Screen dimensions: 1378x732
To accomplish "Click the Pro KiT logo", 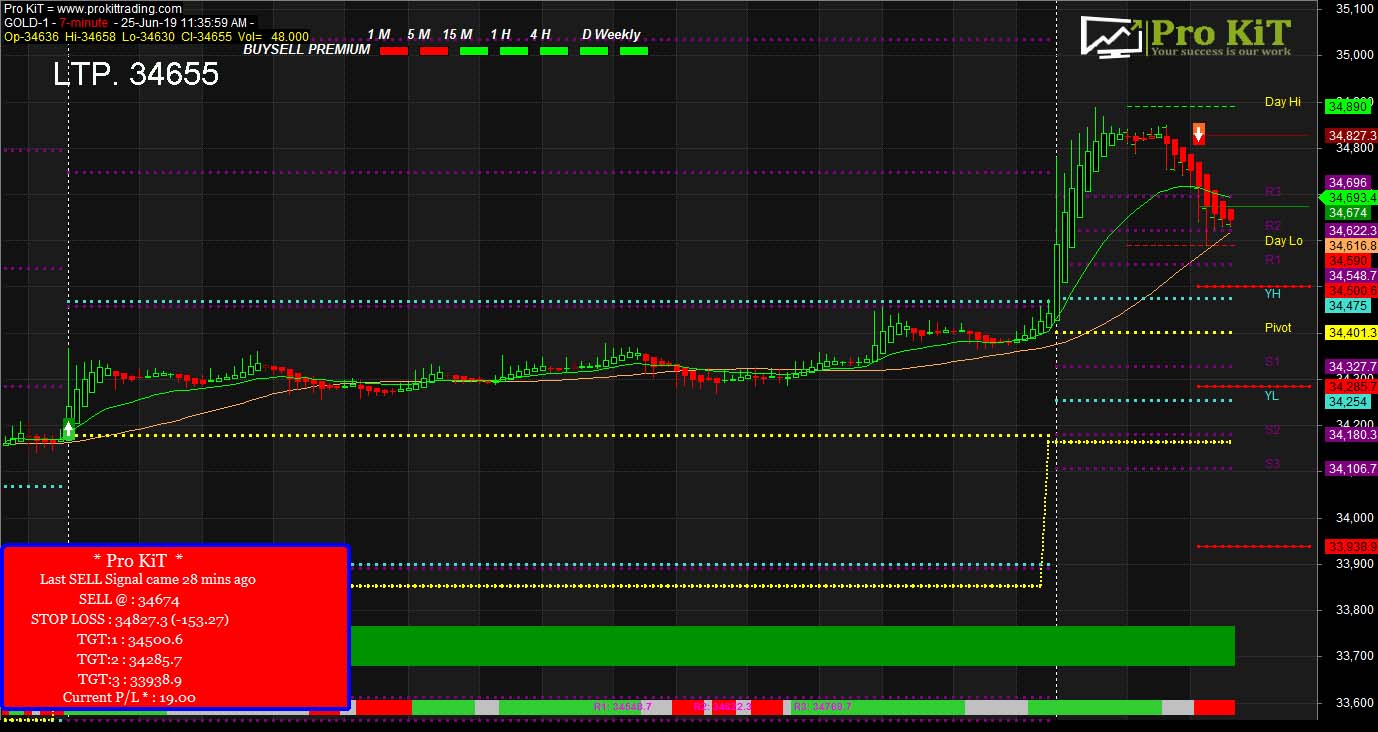I will click(1186, 38).
